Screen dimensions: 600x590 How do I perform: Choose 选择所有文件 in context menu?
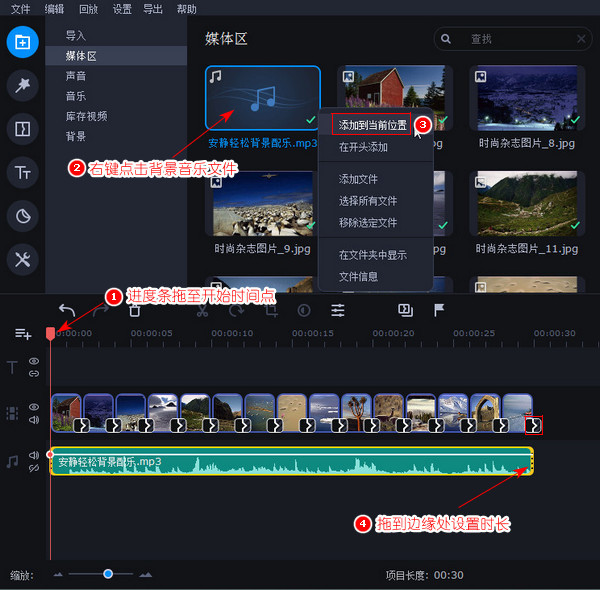click(x=376, y=200)
